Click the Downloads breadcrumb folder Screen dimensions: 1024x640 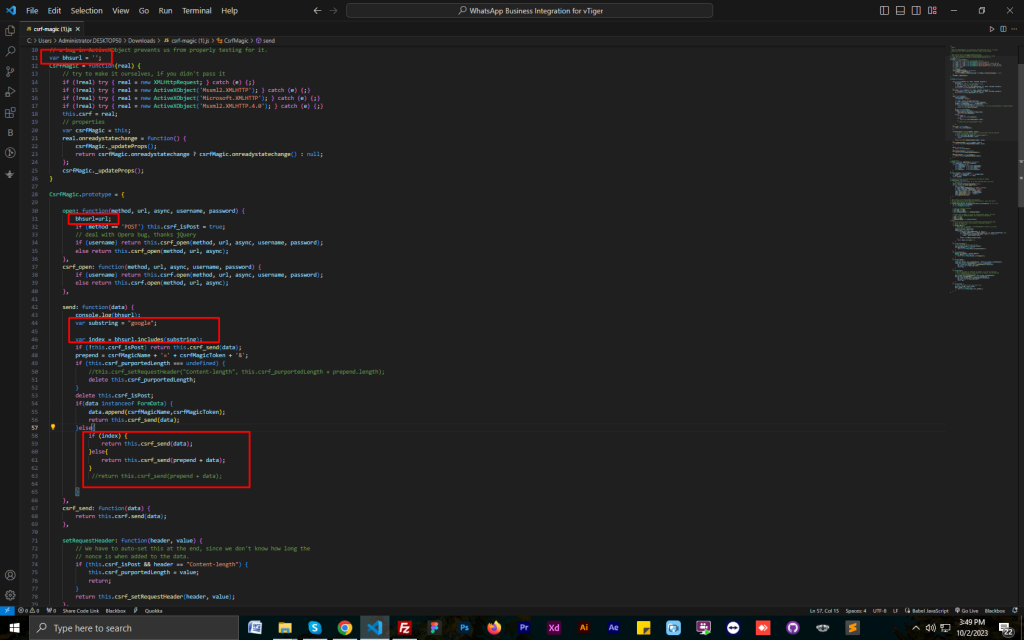coord(142,40)
